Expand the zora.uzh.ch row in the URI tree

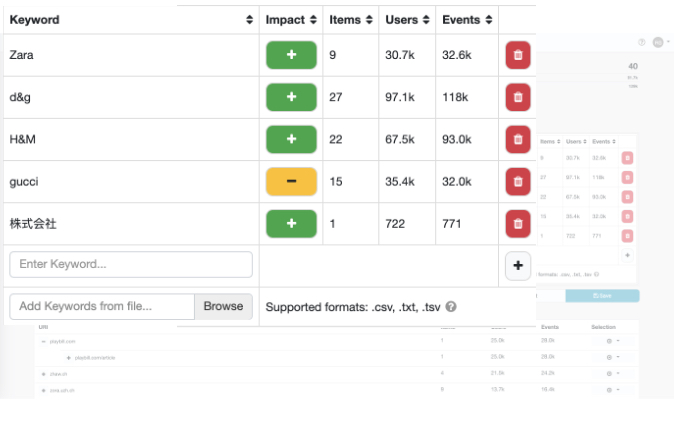(43, 390)
